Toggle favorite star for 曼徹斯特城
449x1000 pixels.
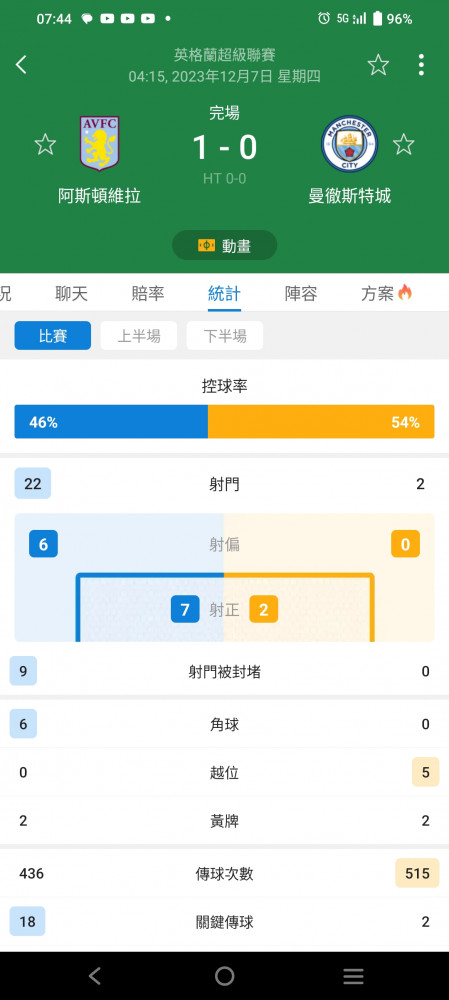point(403,144)
